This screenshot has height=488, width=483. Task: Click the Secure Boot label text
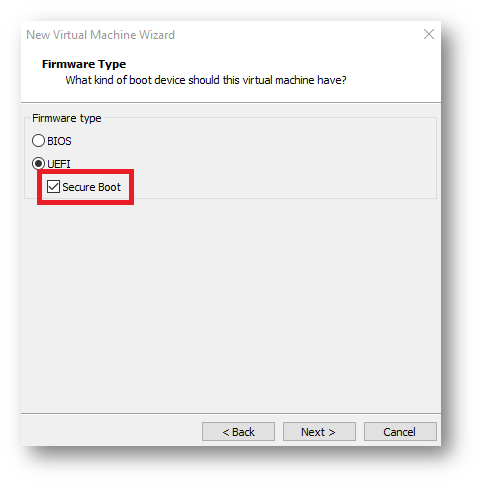(x=91, y=187)
